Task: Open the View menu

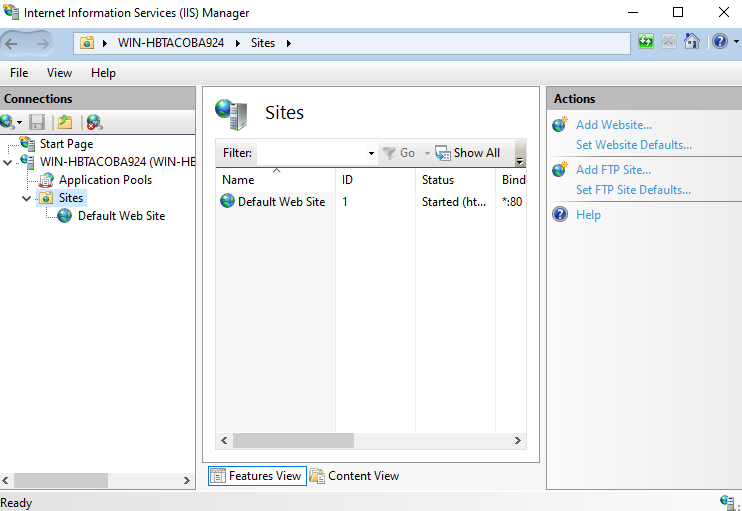Action: [59, 73]
